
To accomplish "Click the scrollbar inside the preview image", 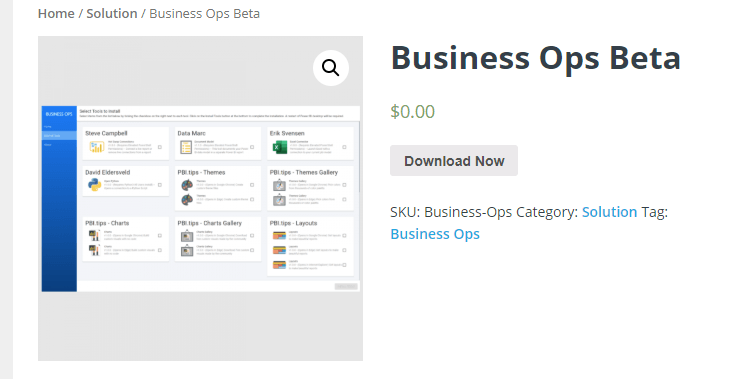I will (359, 157).
